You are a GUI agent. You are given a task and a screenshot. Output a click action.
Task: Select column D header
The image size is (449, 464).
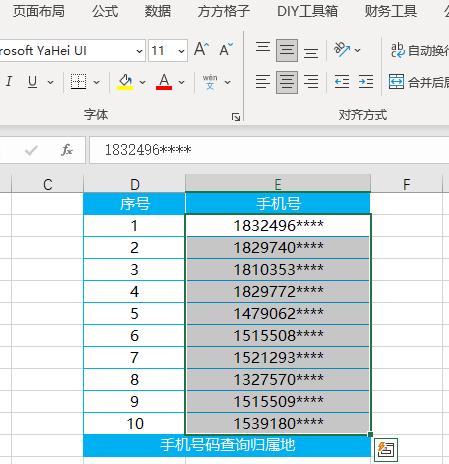(x=134, y=184)
